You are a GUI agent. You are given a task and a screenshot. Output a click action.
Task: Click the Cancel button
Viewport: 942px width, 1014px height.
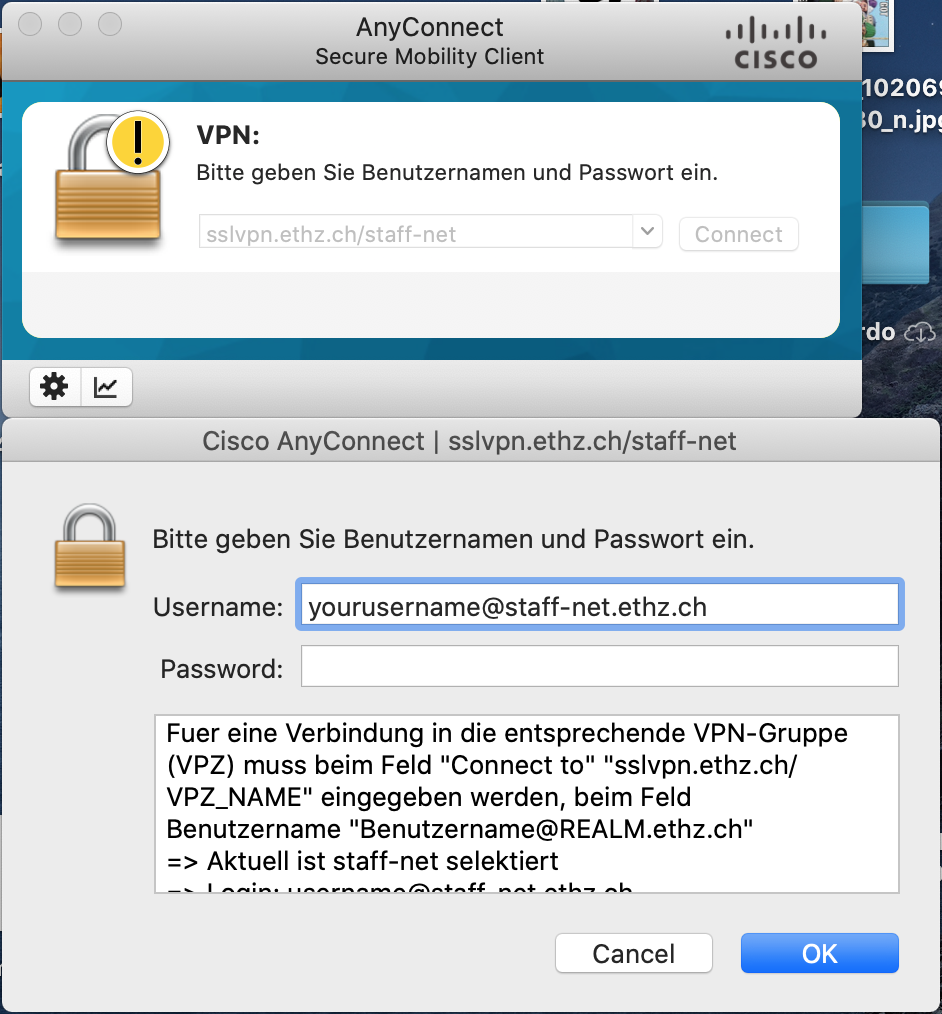tap(634, 953)
